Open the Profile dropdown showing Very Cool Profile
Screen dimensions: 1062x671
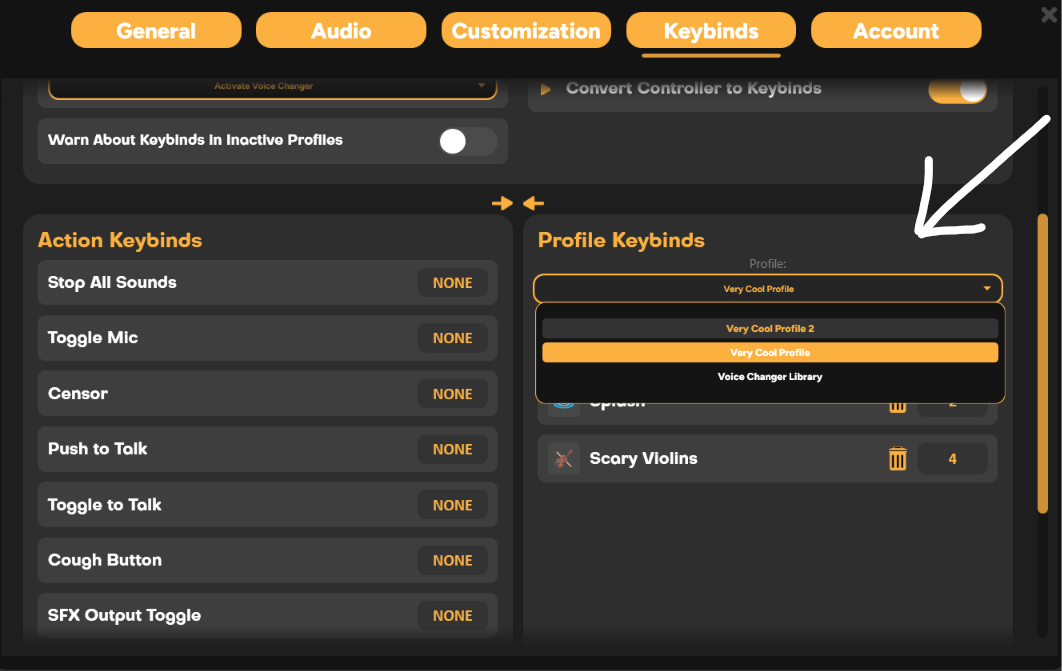(767, 288)
